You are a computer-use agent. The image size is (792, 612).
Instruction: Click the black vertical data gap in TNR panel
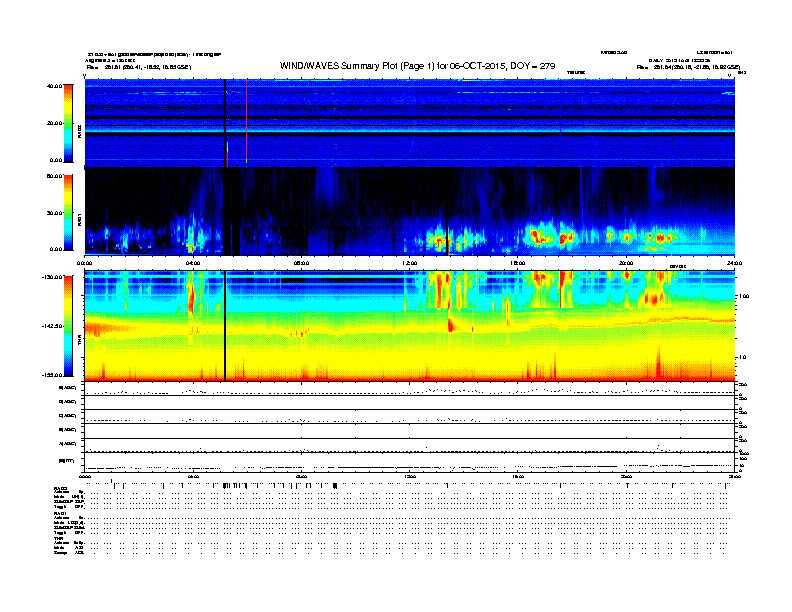[x=225, y=326]
